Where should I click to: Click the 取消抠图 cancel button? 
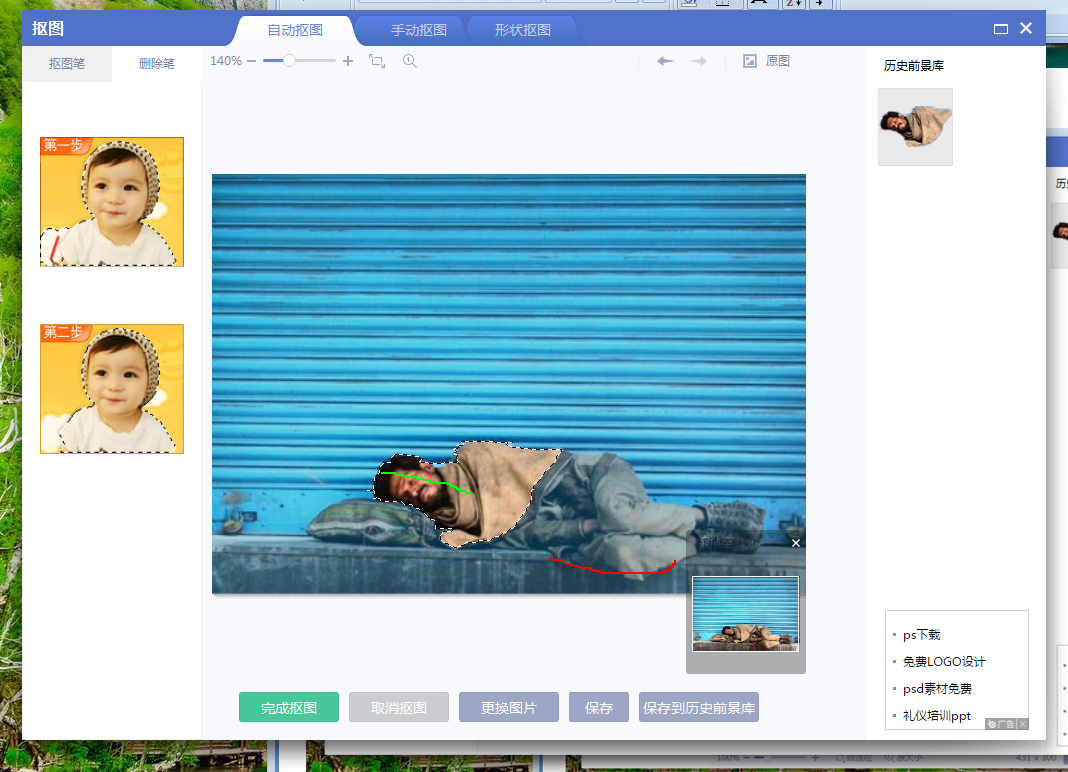tap(398, 707)
